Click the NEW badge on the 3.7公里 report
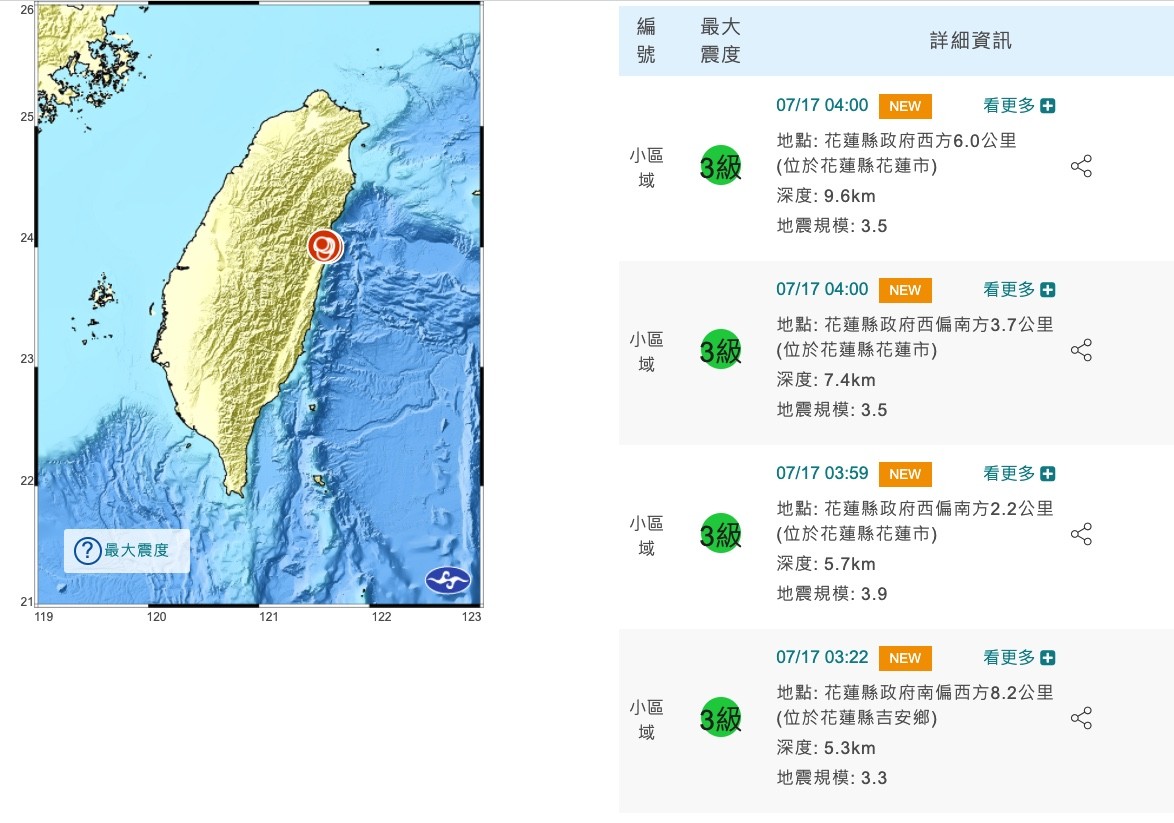The width and height of the screenshot is (1174, 823). tap(905, 291)
